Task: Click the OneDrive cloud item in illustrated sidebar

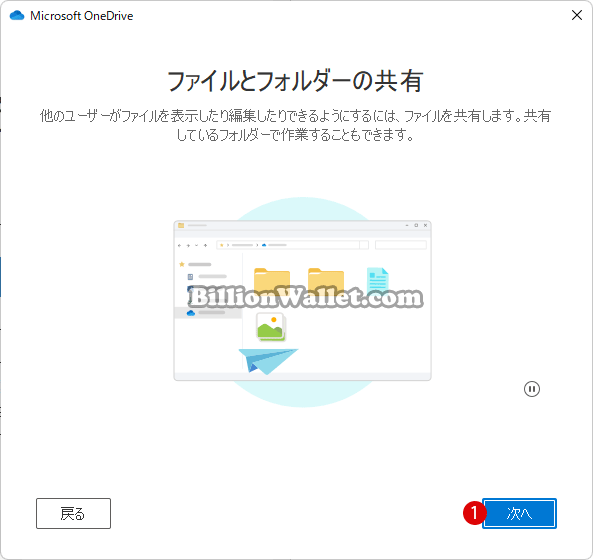Action: [208, 313]
